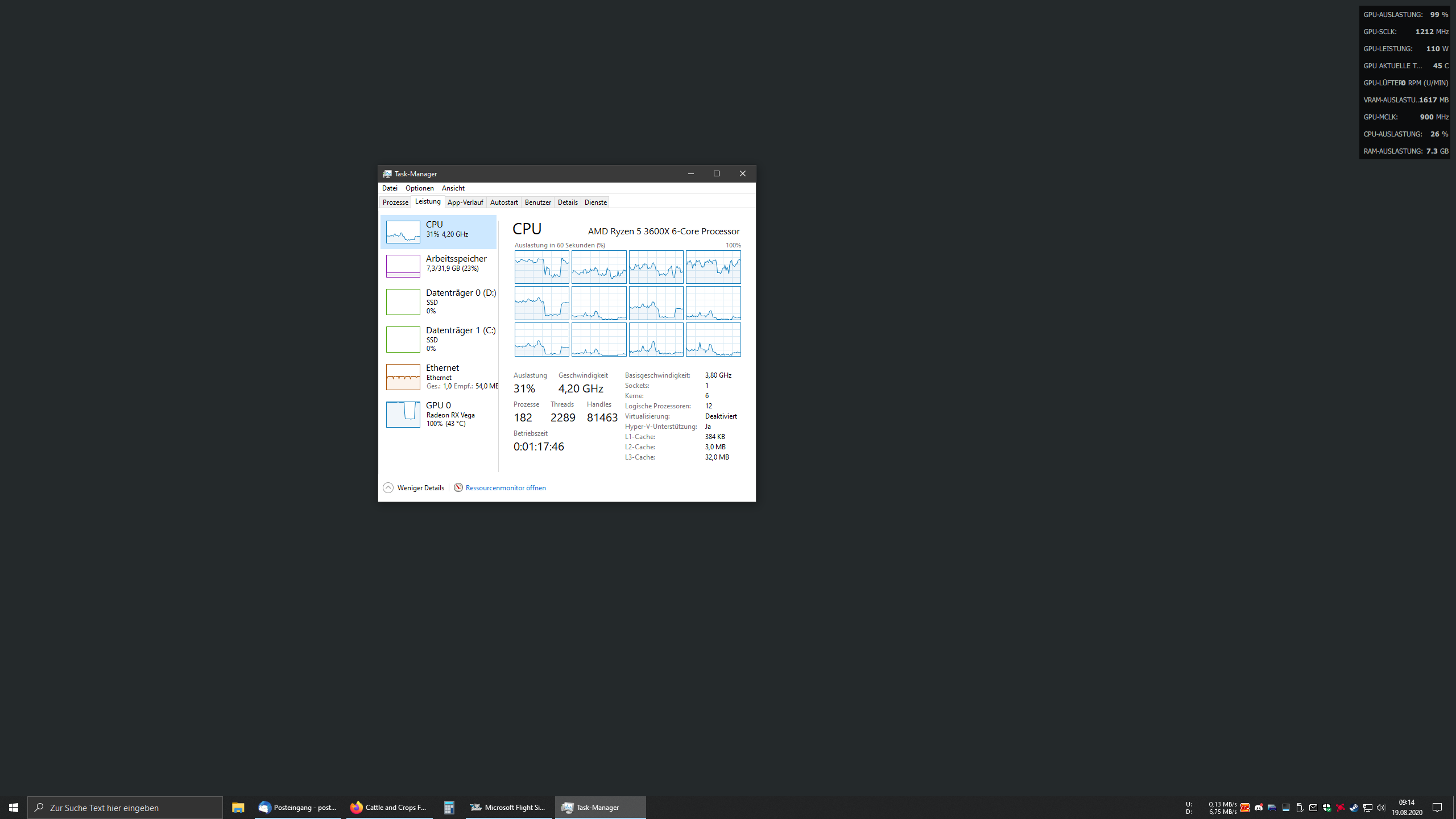
Task: Open the Ansicht menu
Action: click(453, 188)
